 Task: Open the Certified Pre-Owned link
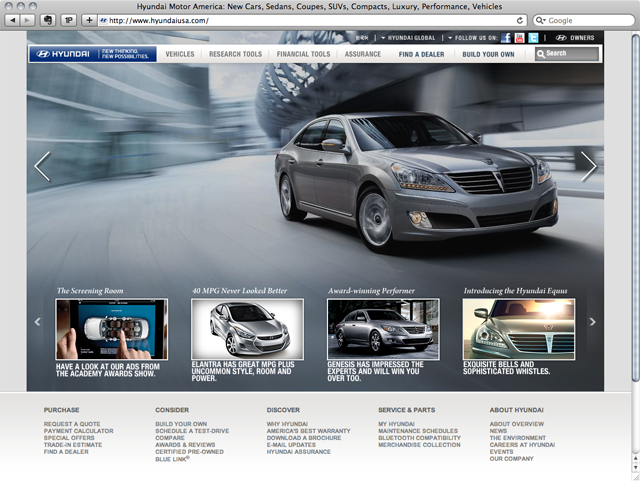click(189, 452)
